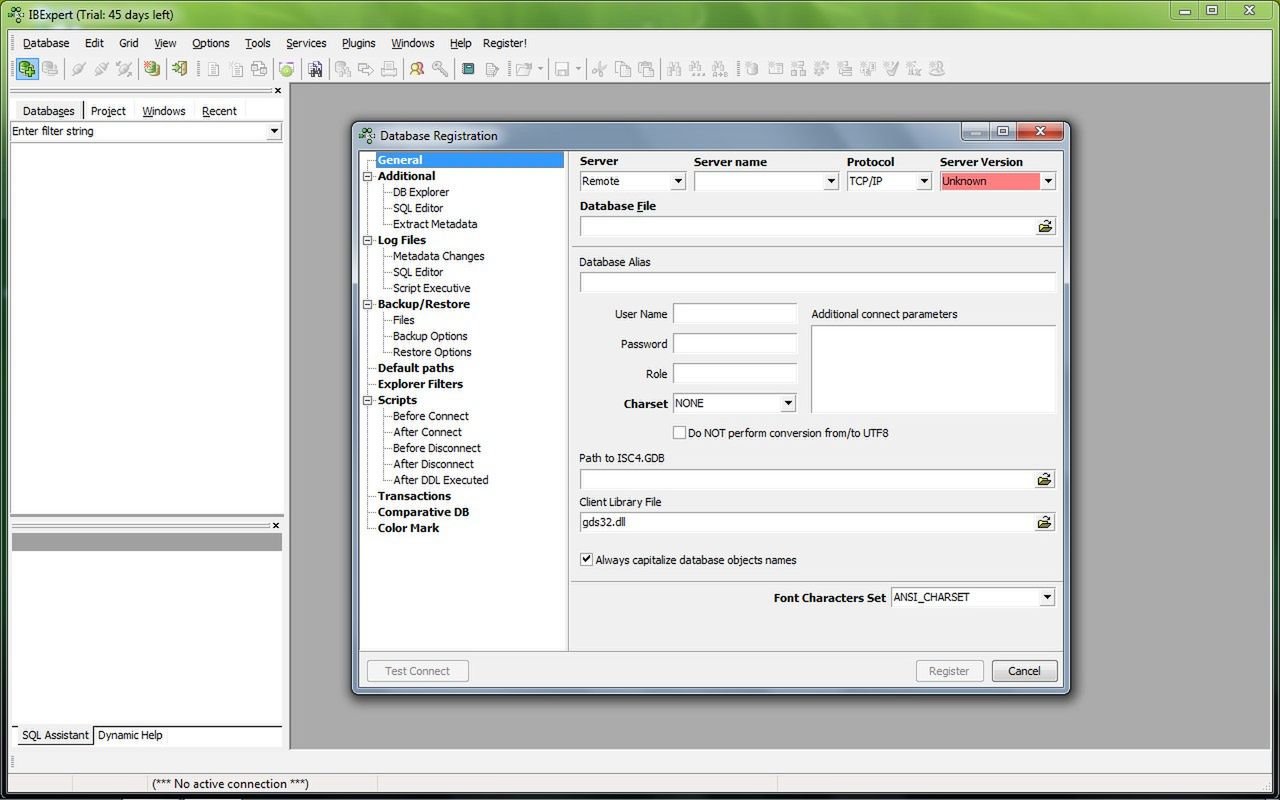
Task: Close the SQL Assistant panel with its X
Action: click(x=277, y=525)
